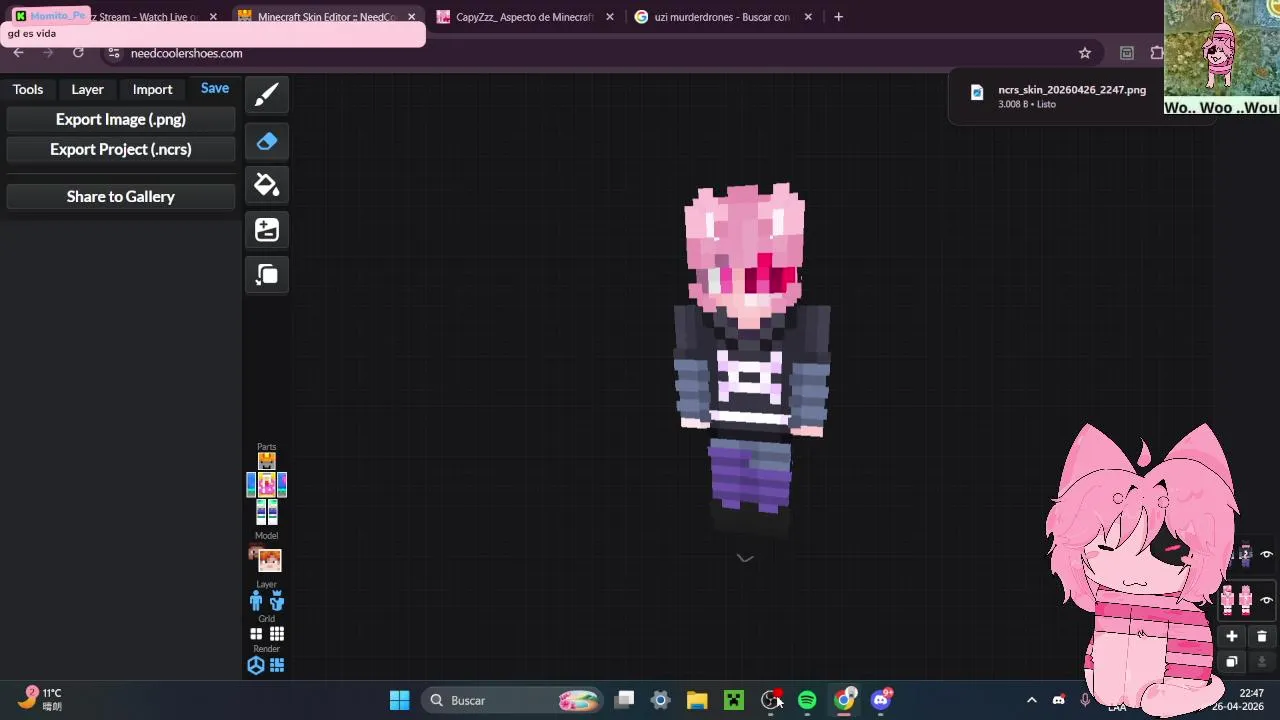Image resolution: width=1280 pixels, height=720 pixels.
Task: Switch to uzi murderdrones search tab
Action: pyautogui.click(x=722, y=17)
